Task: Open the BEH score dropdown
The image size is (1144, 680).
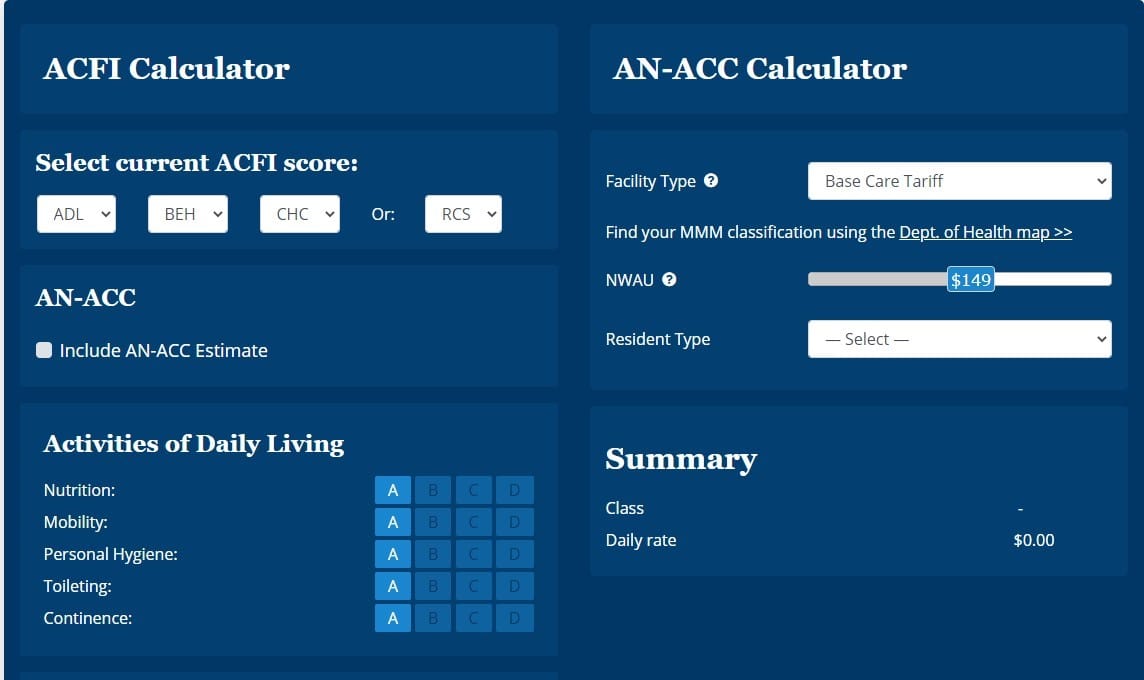Action: click(x=187, y=213)
